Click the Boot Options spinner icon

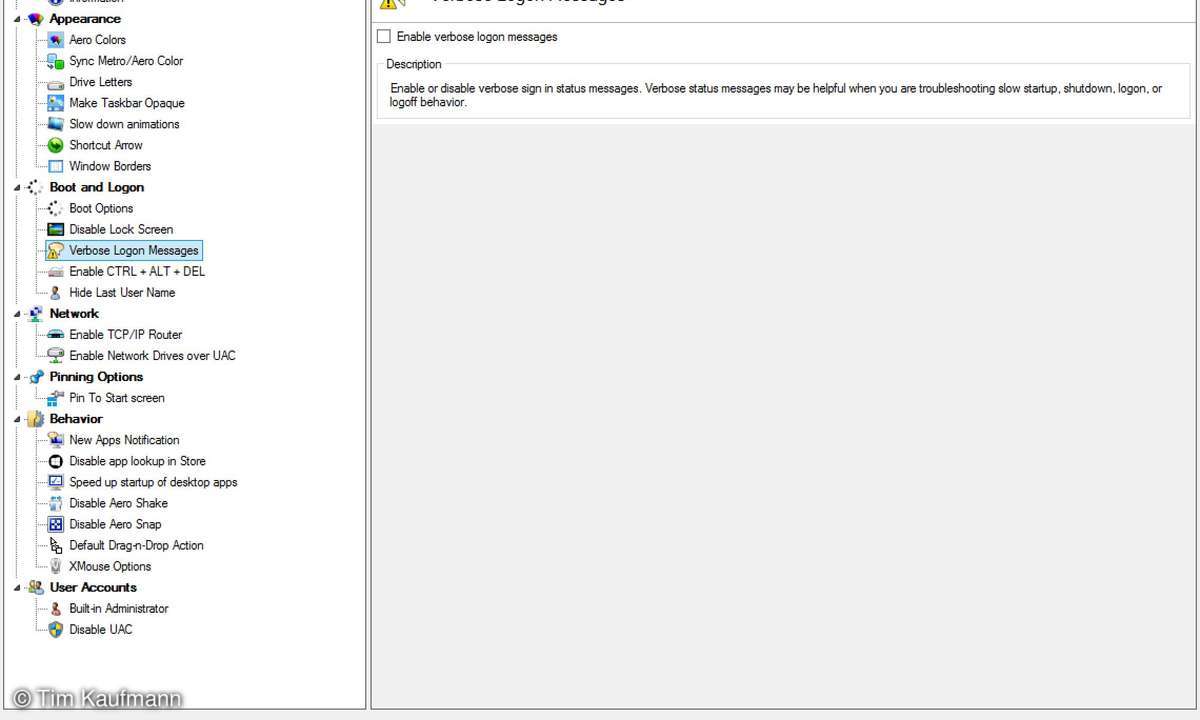(x=56, y=208)
